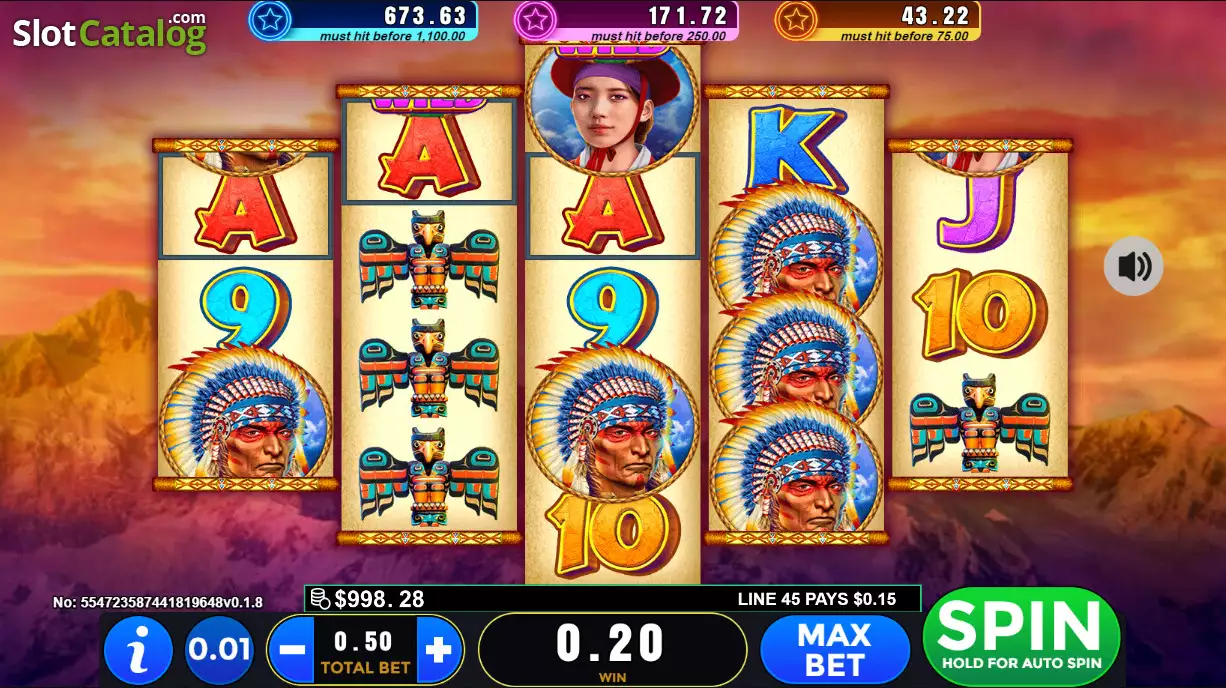
Task: Click the MAX BET button
Action: pyautogui.click(x=835, y=650)
